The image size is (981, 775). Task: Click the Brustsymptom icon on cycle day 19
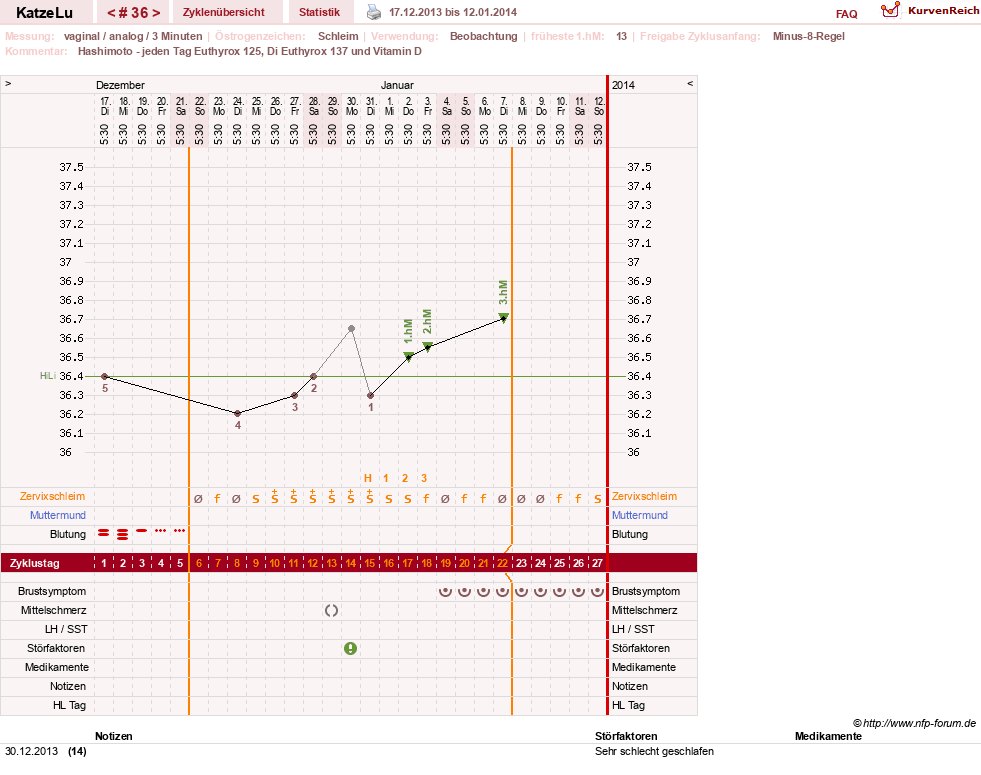click(445, 591)
